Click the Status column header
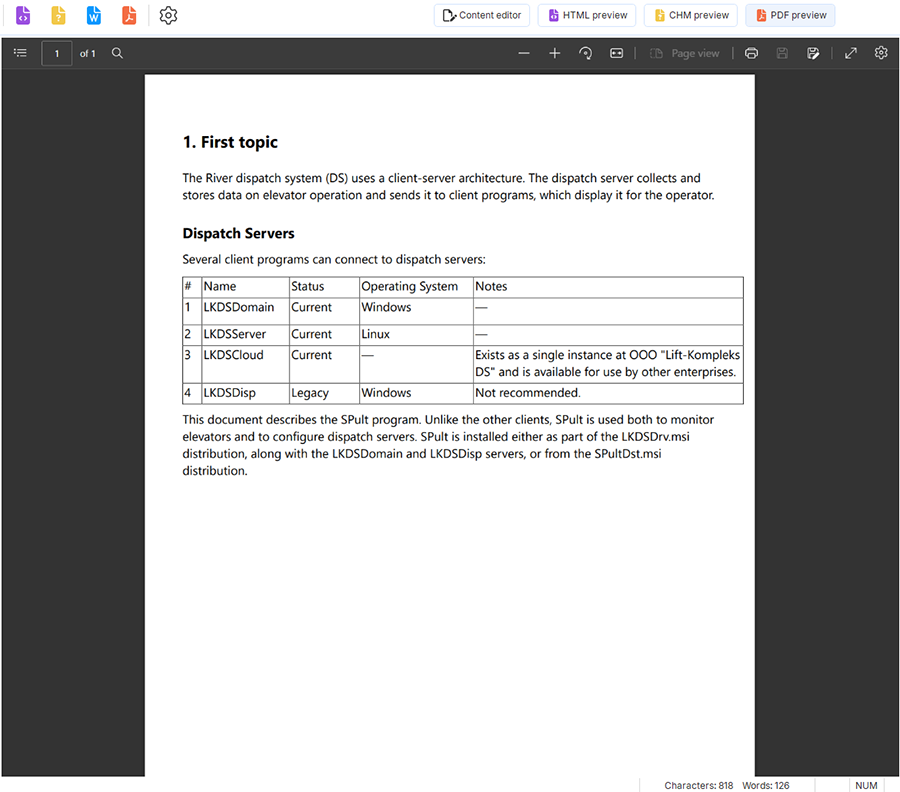Viewport: 900px width, 792px height. tap(324, 287)
